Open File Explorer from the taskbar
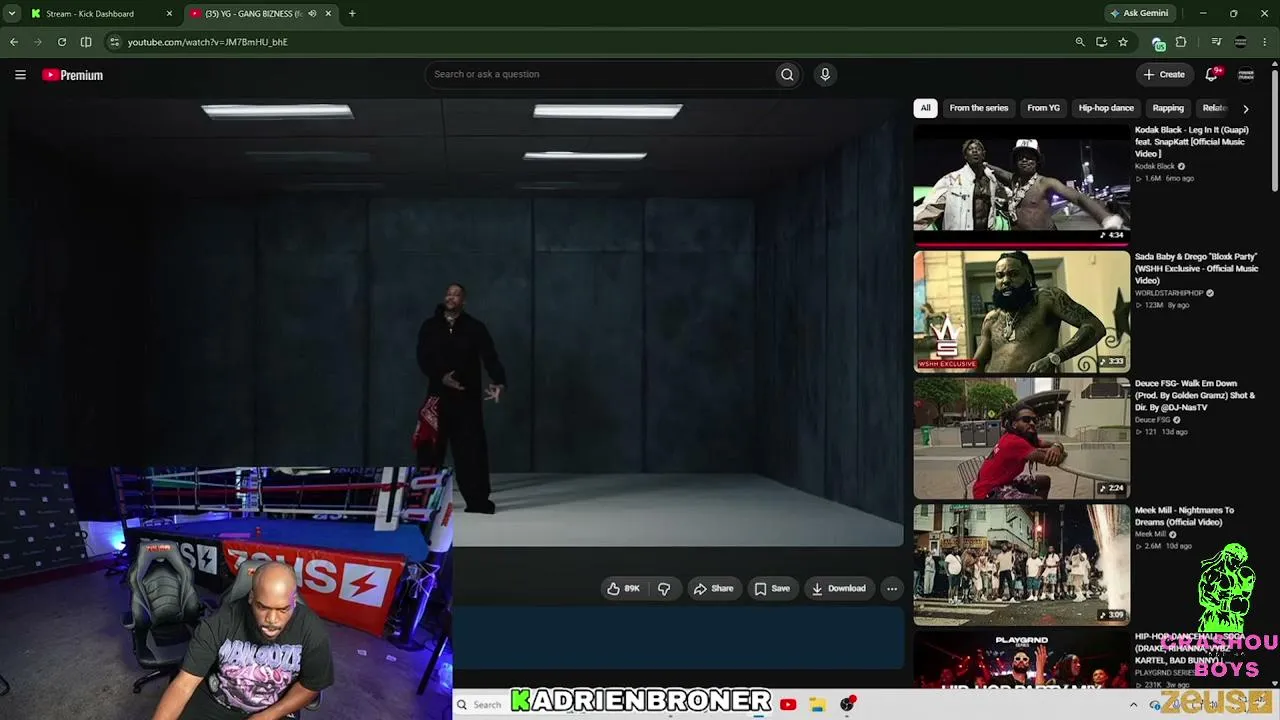1280x720 pixels. click(x=817, y=705)
